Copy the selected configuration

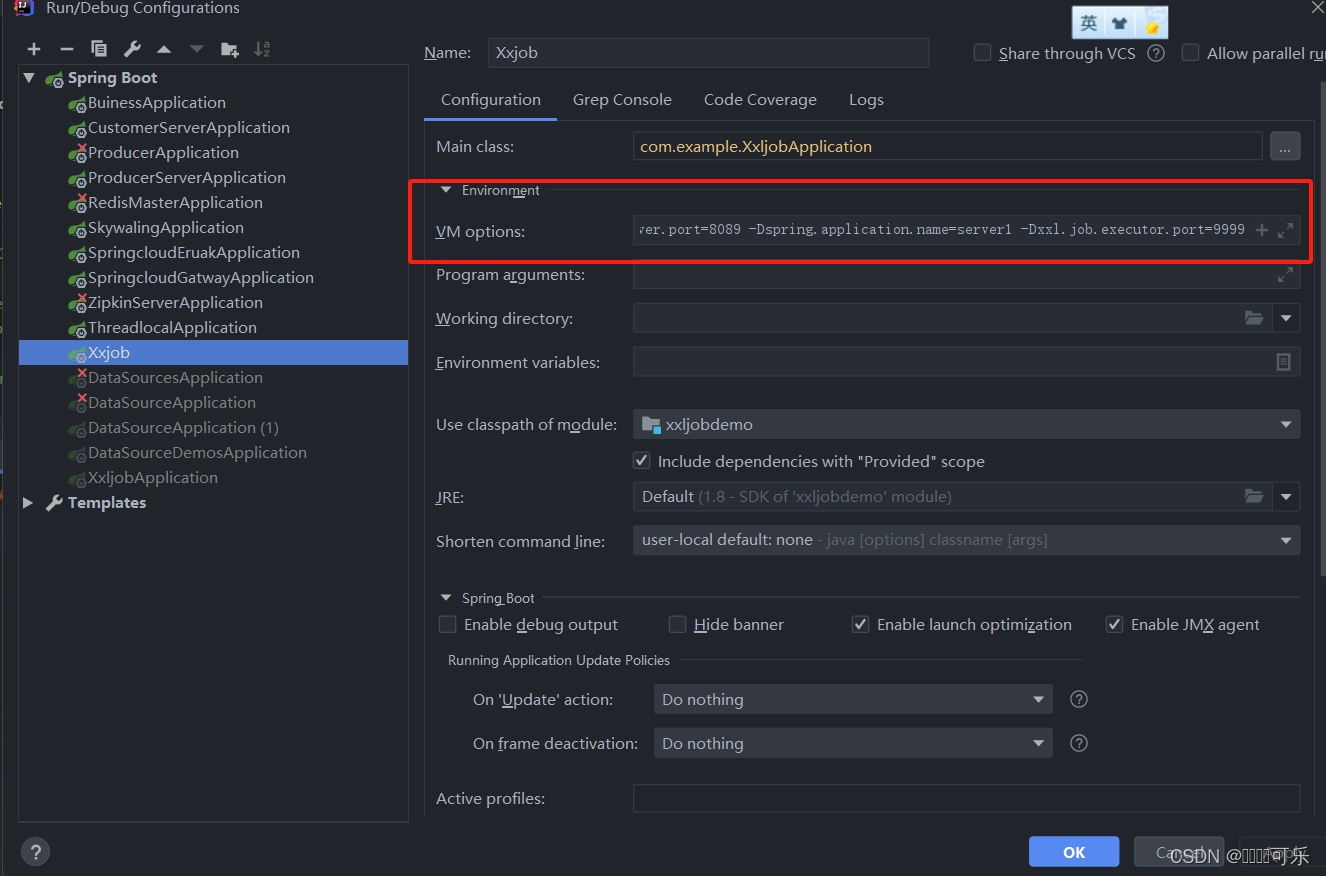(99, 49)
